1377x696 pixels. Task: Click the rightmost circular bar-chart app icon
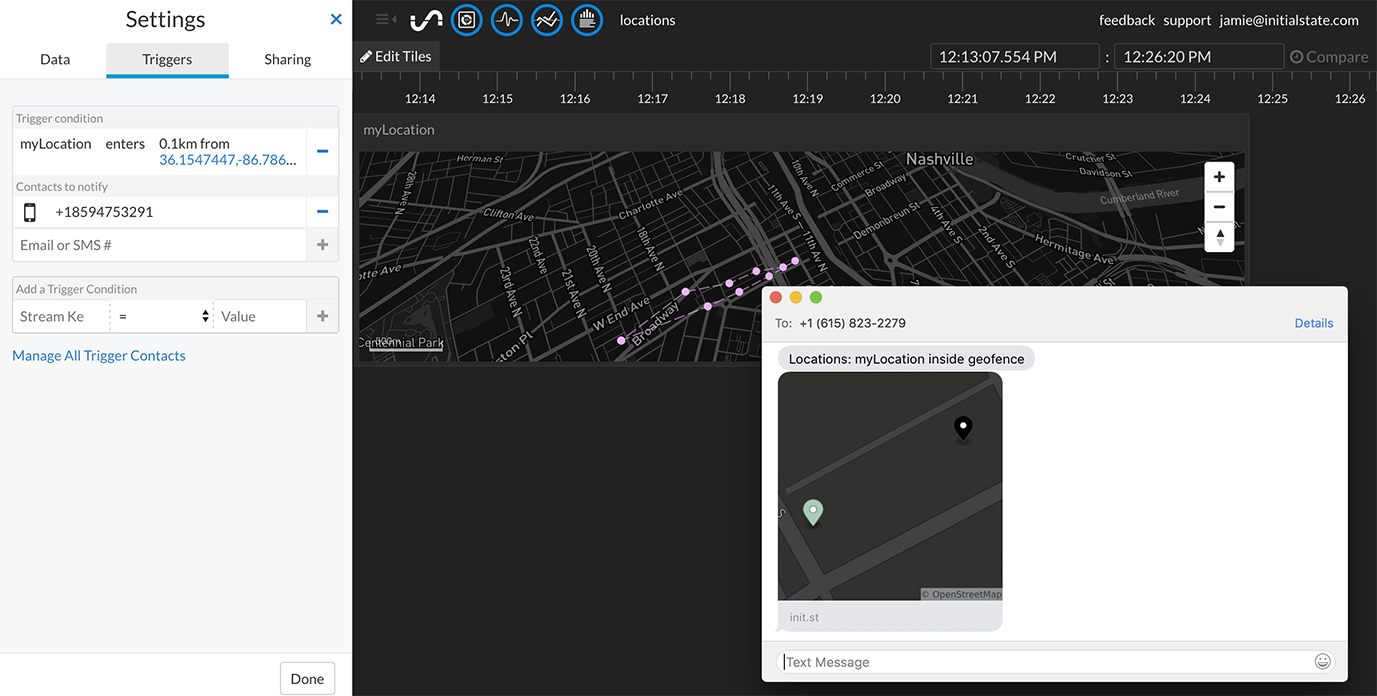pyautogui.click(x=587, y=20)
